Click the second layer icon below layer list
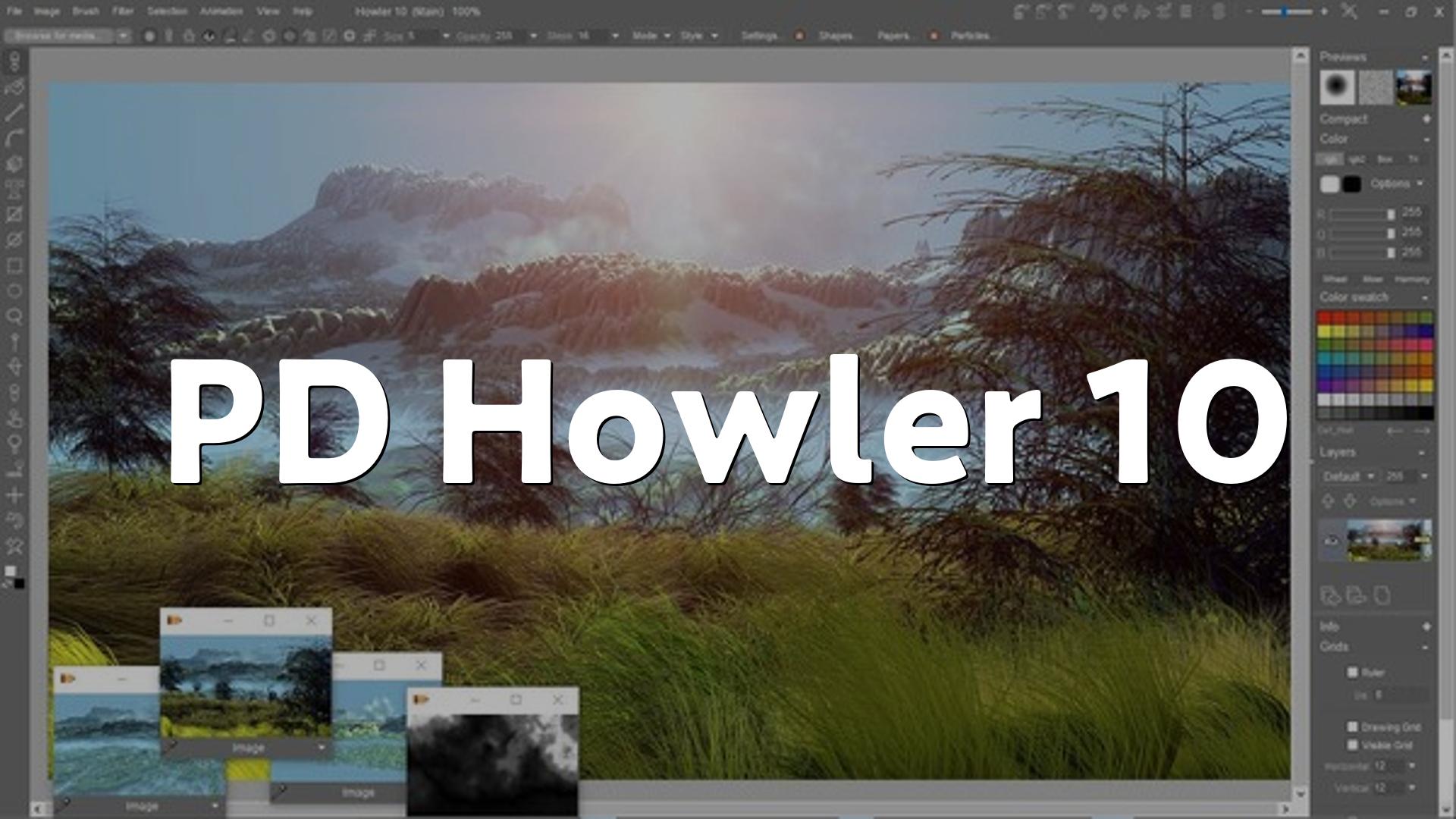The width and height of the screenshot is (1456, 819). coord(1356,595)
